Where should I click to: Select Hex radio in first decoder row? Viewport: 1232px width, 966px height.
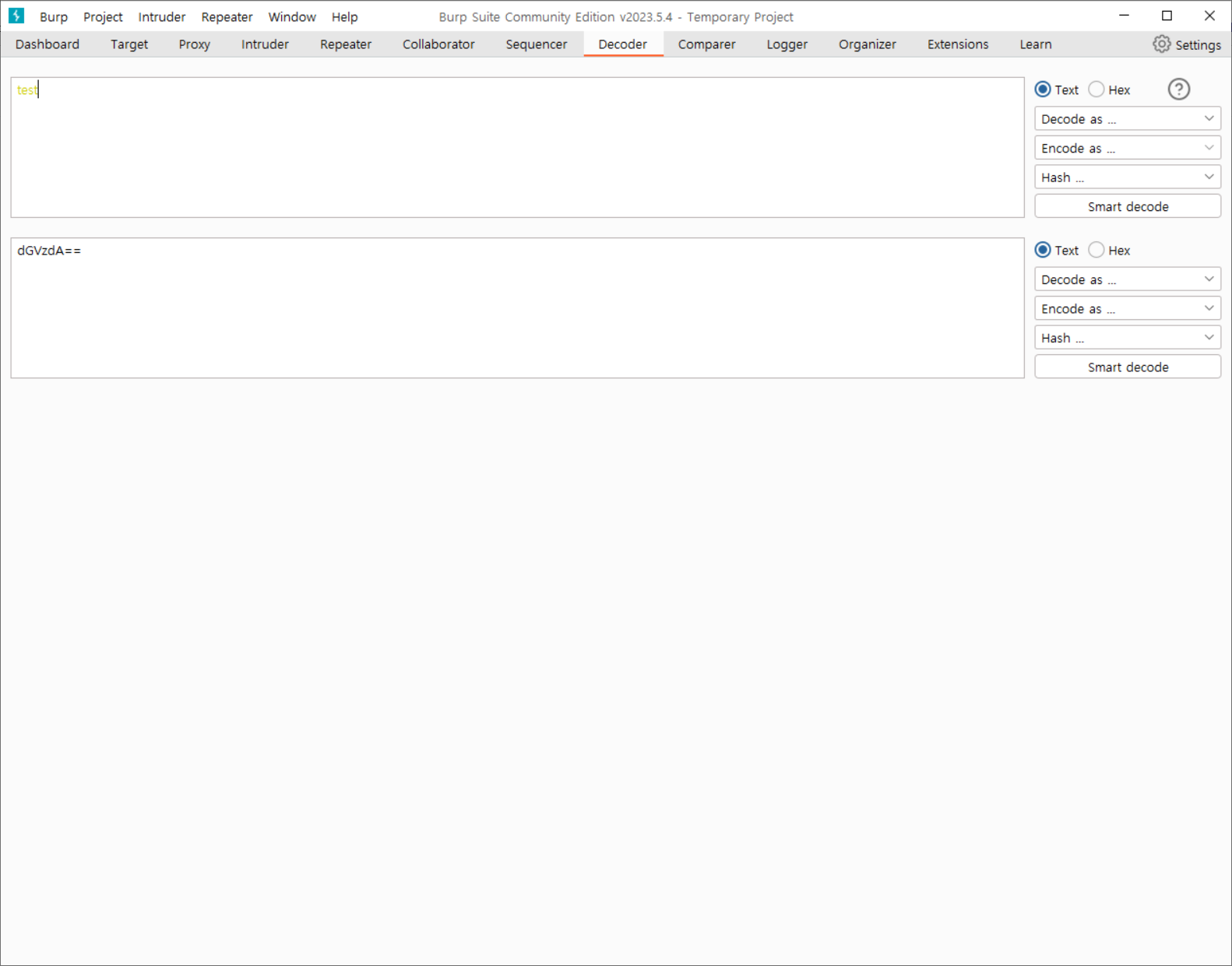pos(1096,90)
